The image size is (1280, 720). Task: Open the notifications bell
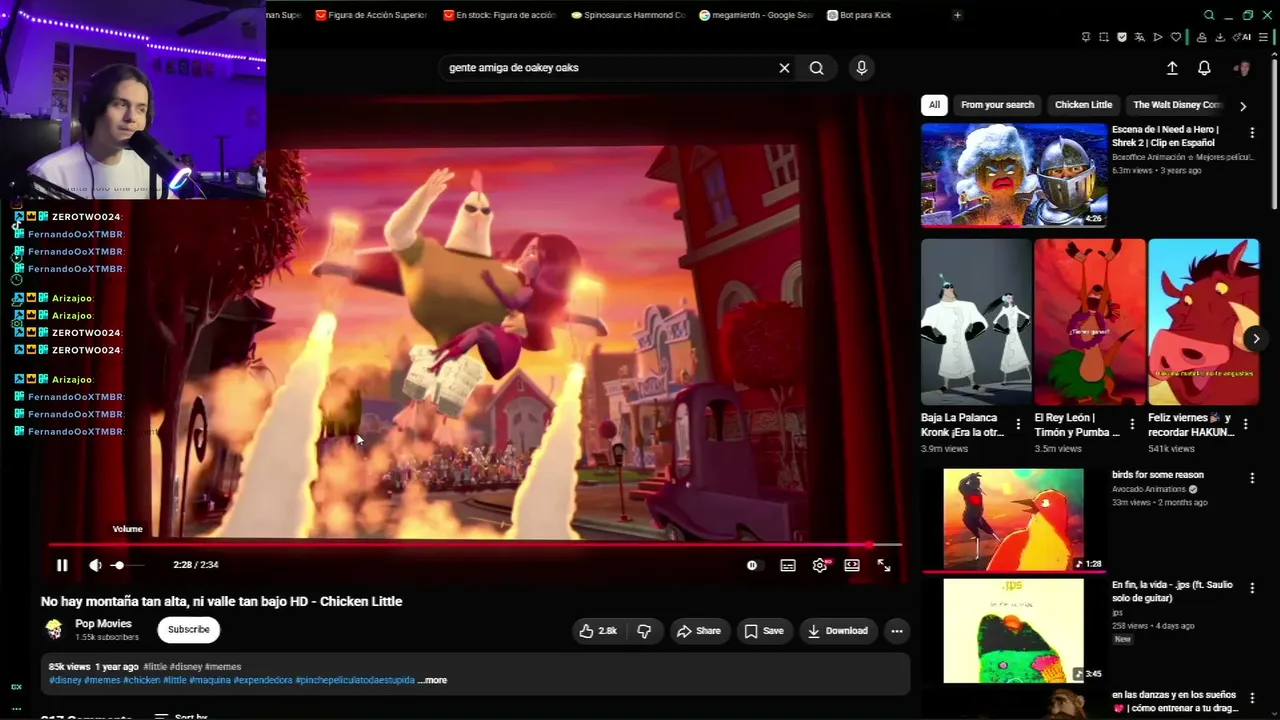(x=1204, y=68)
